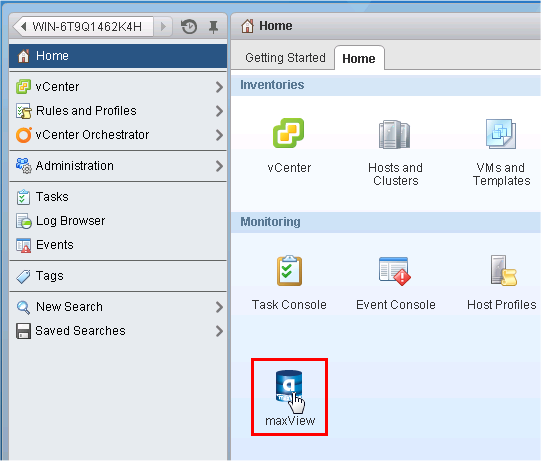Switch to the Getting Started tab
This screenshot has width=541, height=461.
(x=285, y=58)
